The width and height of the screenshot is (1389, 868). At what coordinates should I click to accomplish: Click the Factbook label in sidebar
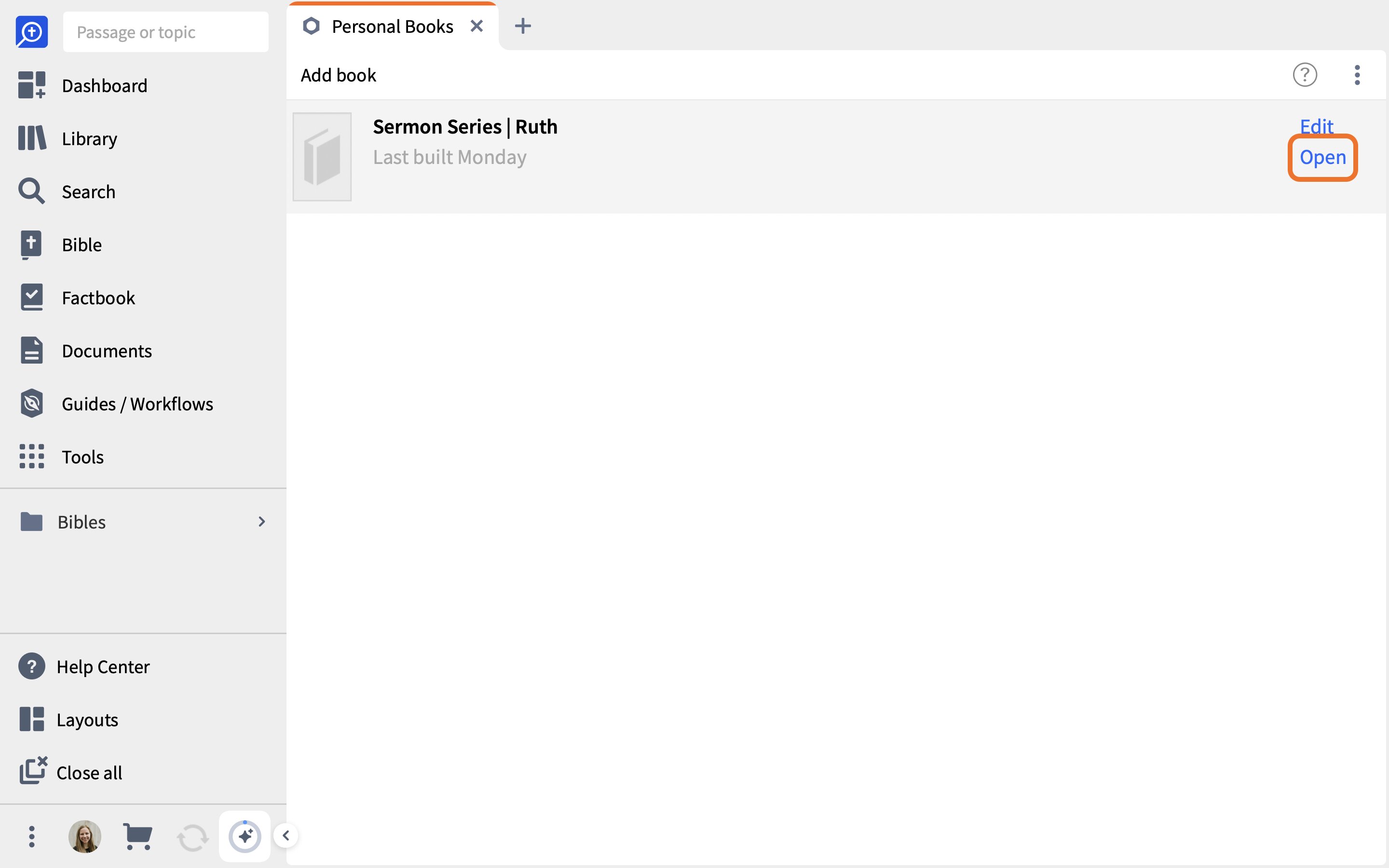(x=98, y=298)
